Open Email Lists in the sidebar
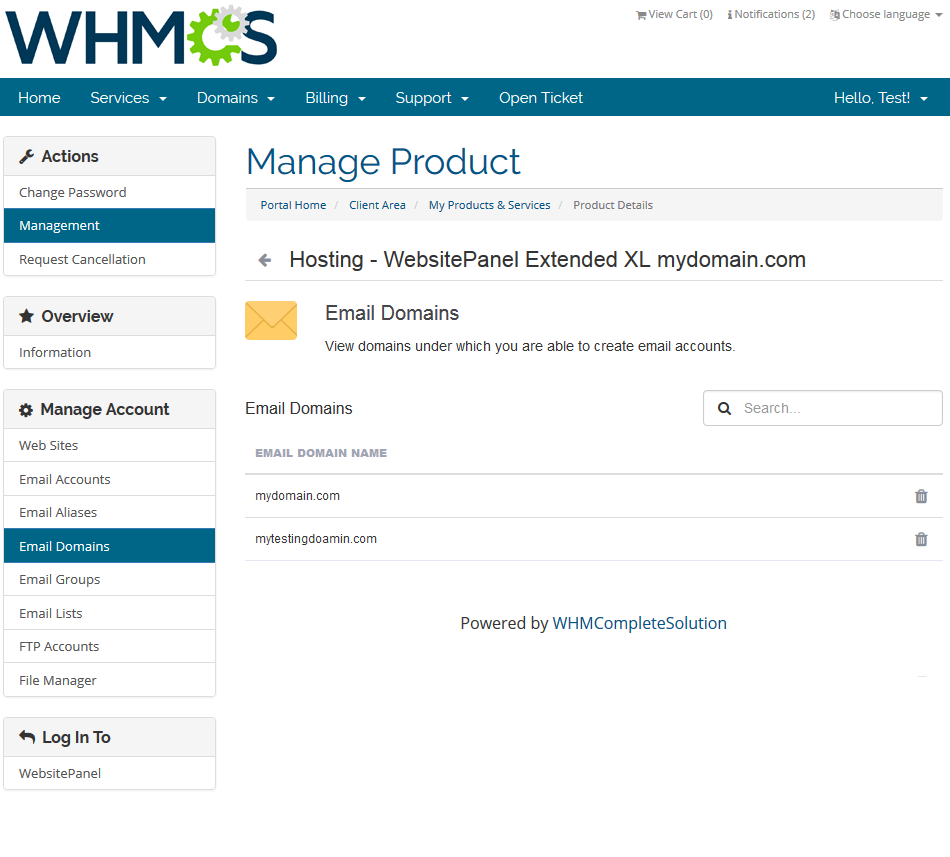This screenshot has width=950, height=857. (x=109, y=614)
